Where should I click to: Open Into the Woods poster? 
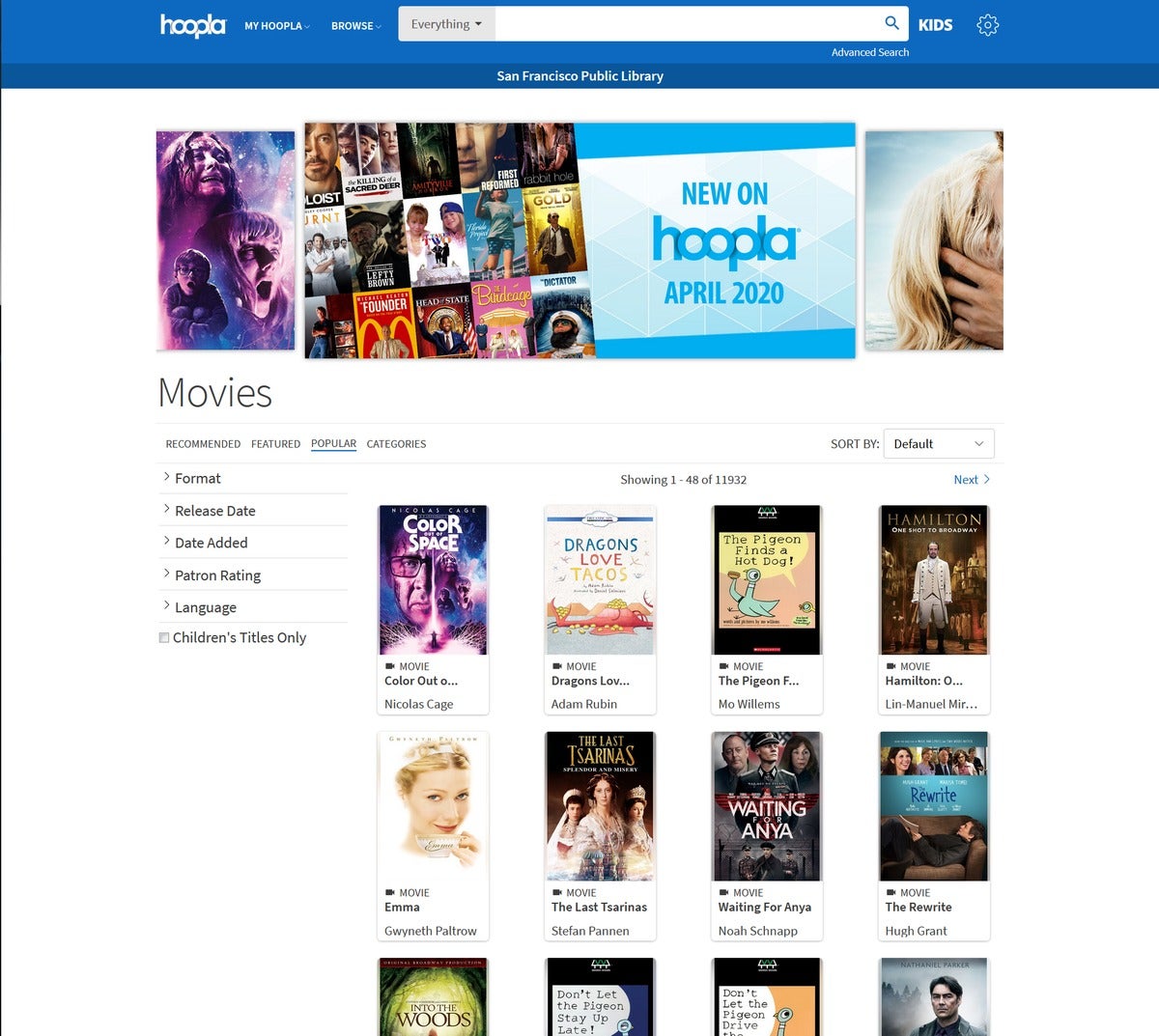click(433, 996)
